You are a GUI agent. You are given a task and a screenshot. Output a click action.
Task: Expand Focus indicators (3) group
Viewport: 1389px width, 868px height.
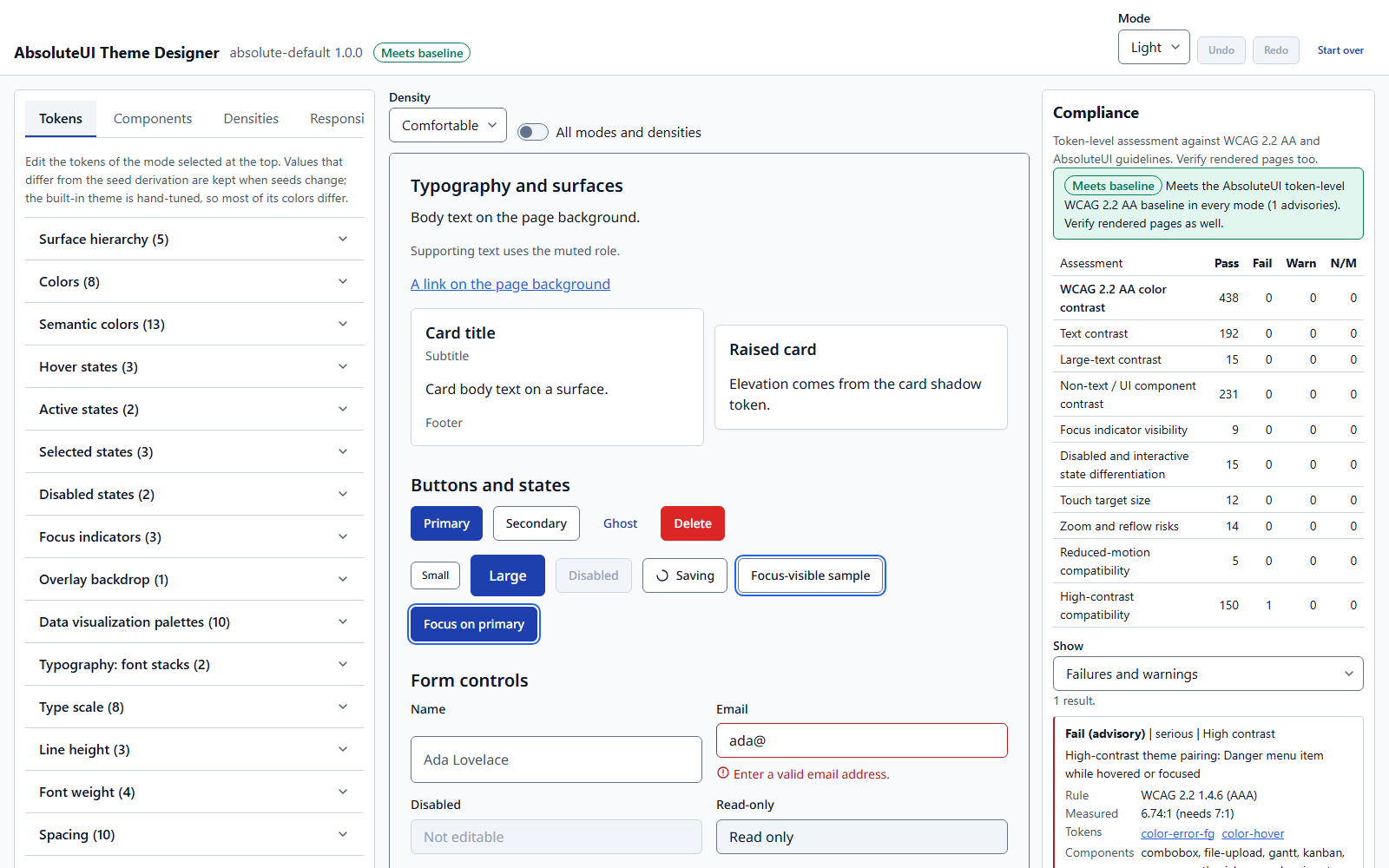(x=194, y=536)
